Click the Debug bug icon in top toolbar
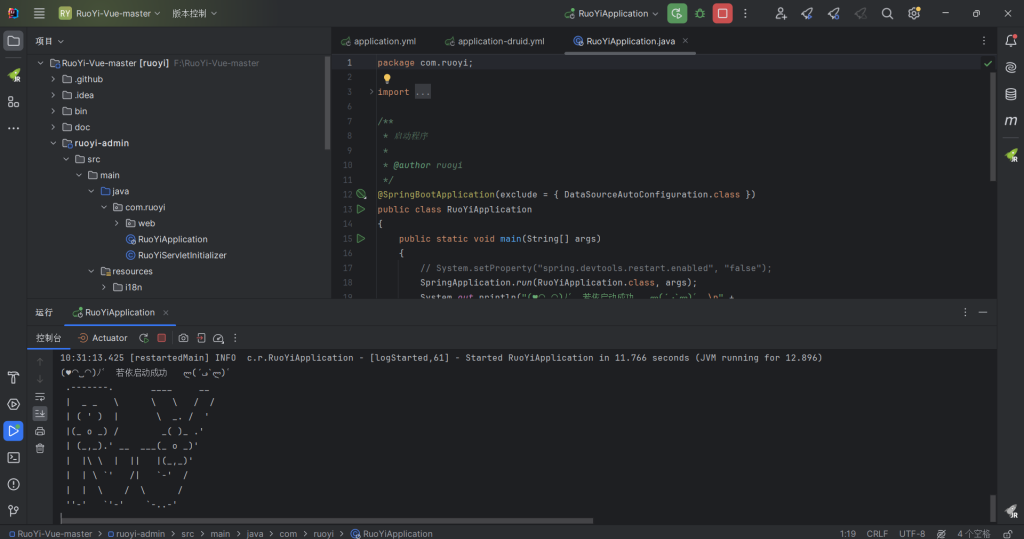The image size is (1024, 539). coord(699,13)
